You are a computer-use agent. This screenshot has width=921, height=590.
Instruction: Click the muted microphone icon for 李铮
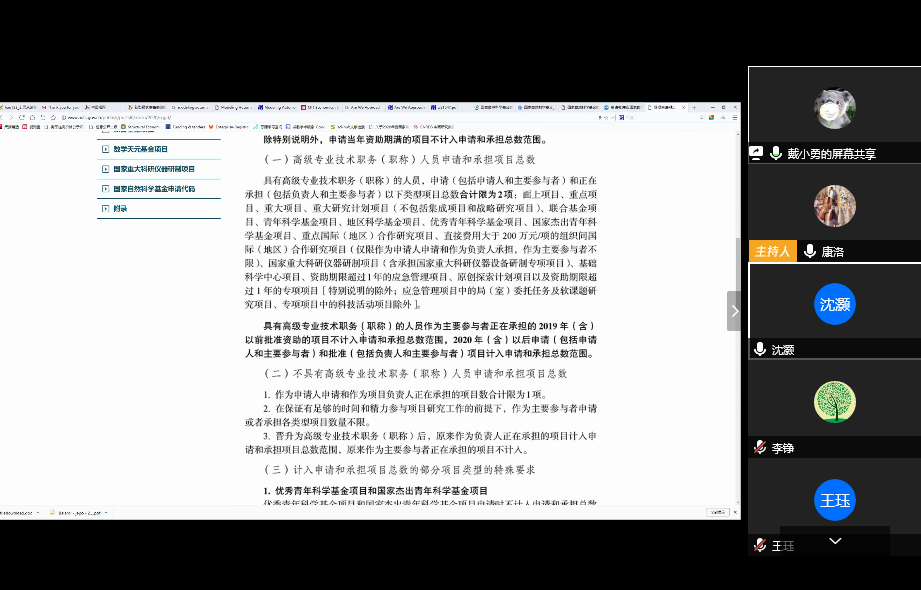760,448
